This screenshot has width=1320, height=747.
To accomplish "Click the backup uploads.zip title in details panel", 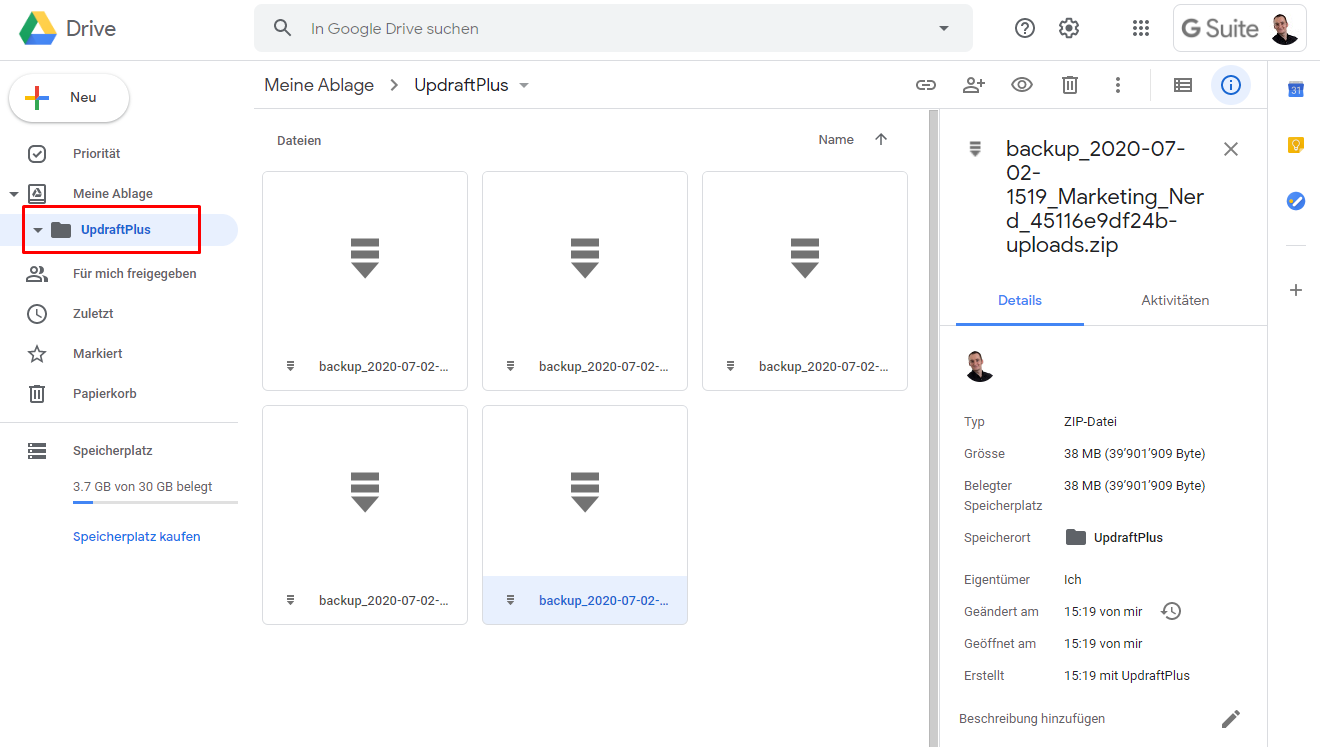I will [x=1105, y=197].
